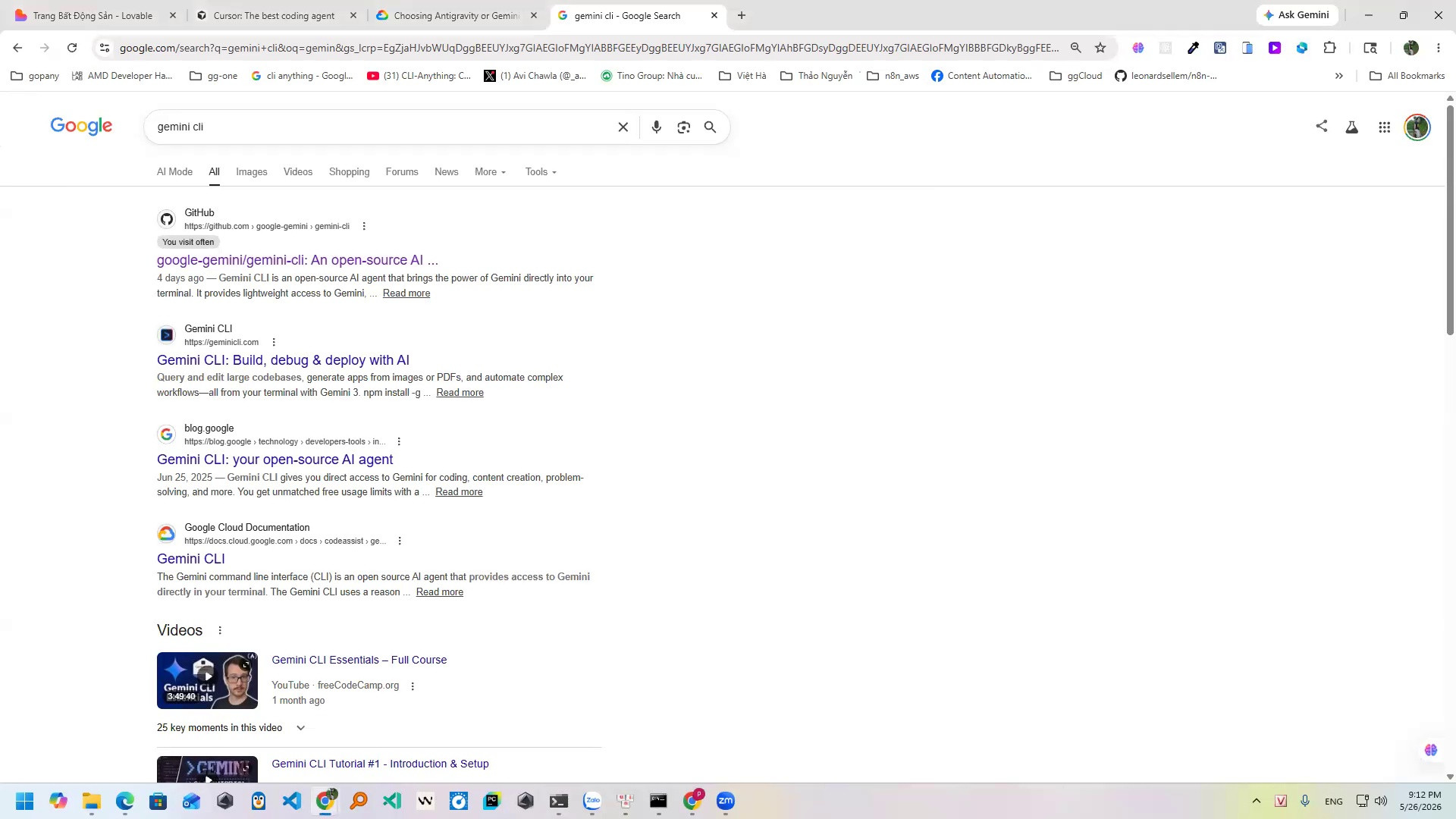
Task: Open Gemini CLI Tutorial #1 video link
Action: pos(380,764)
